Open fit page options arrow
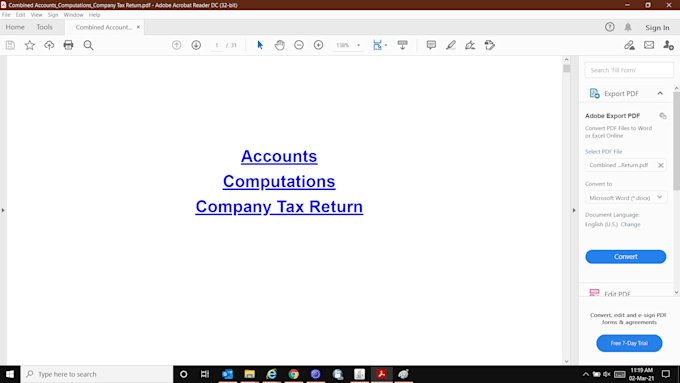Viewport: 680px width, 383px height. 386,45
